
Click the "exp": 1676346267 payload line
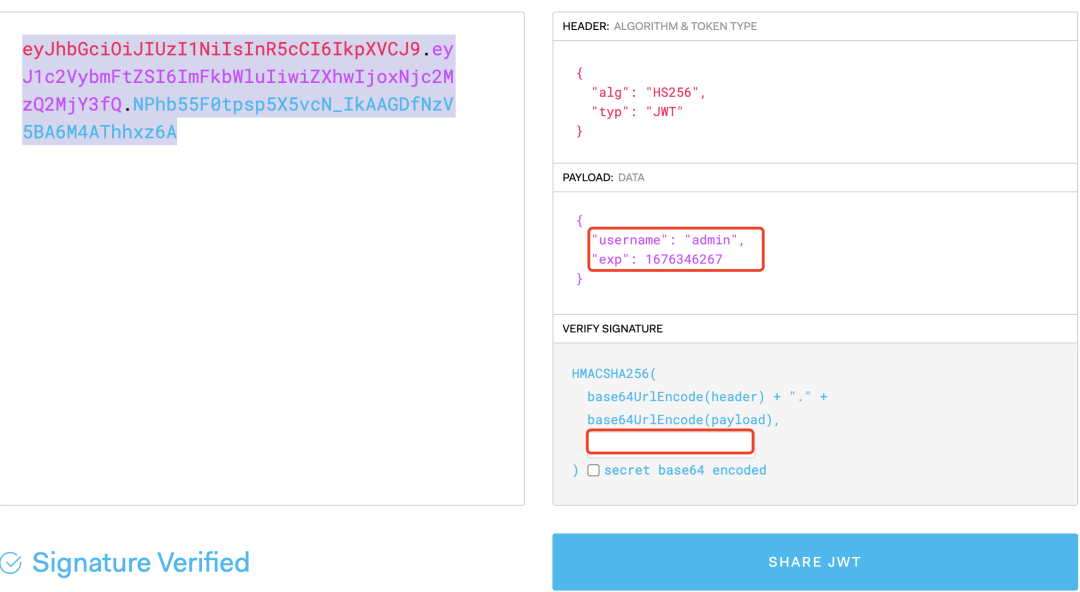(x=657, y=260)
